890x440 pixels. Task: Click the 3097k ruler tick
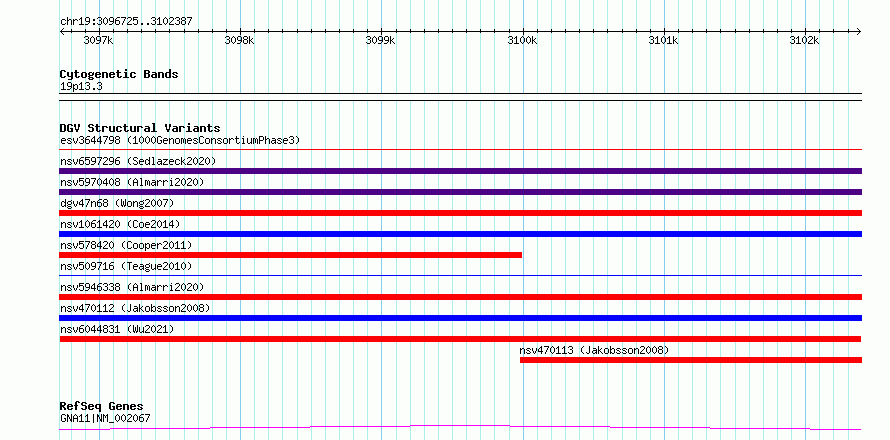tap(99, 41)
